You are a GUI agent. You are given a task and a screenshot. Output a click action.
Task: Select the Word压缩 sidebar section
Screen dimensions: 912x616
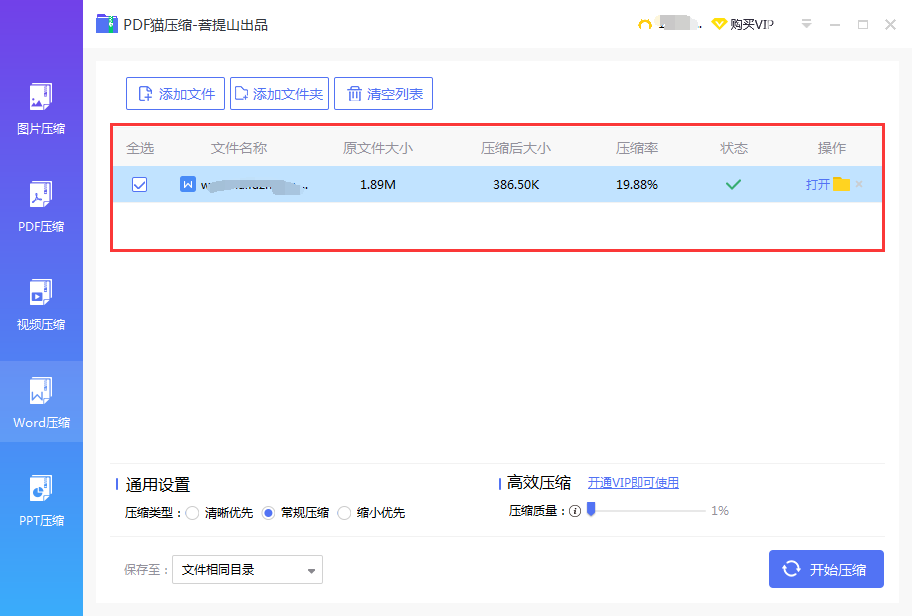click(41, 403)
